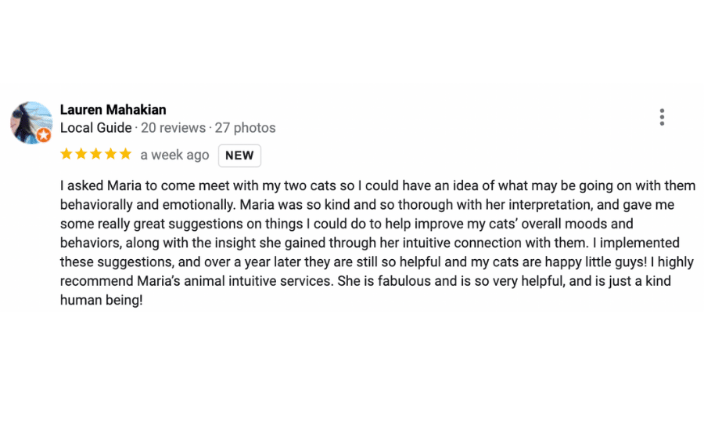The image size is (704, 424).
Task: View the reviewer's 20 reviews
Action: click(x=173, y=128)
